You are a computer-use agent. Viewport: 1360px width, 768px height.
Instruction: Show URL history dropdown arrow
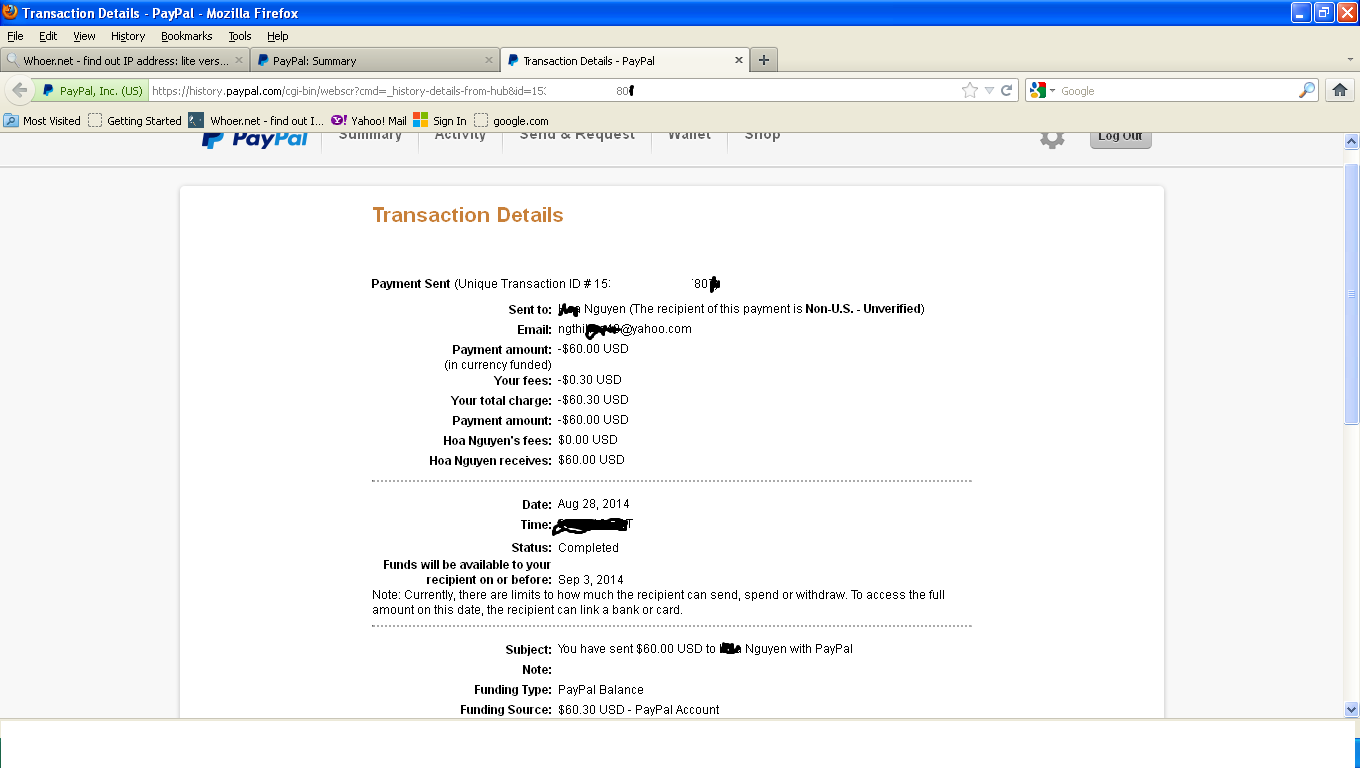989,90
